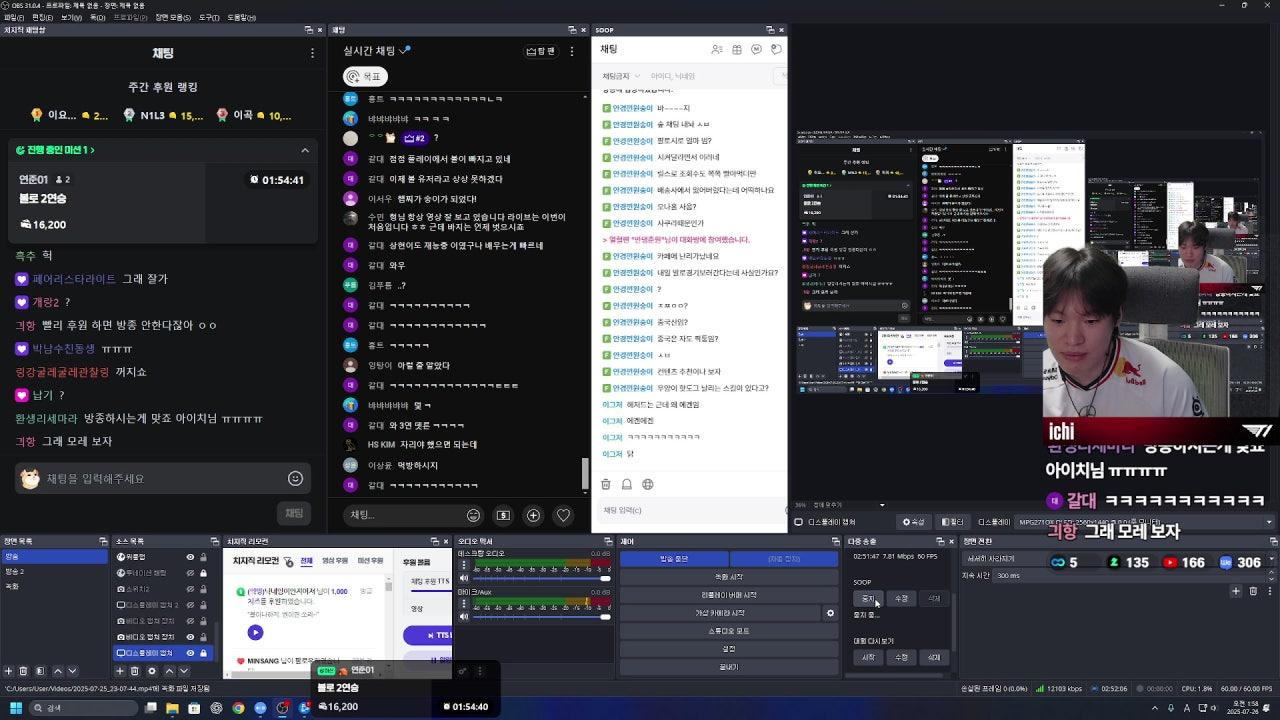Viewport: 1280px width, 720px height.
Task: Show the selected 디스플레이 캡쳐 source eye icon
Action: (190, 653)
